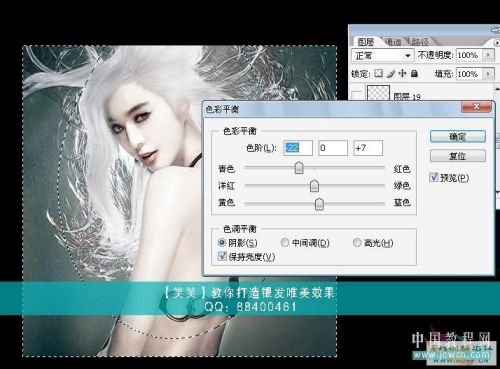The width and height of the screenshot is (500, 369).
Task: Select the layer 19 thumbnail
Action: click(378, 93)
